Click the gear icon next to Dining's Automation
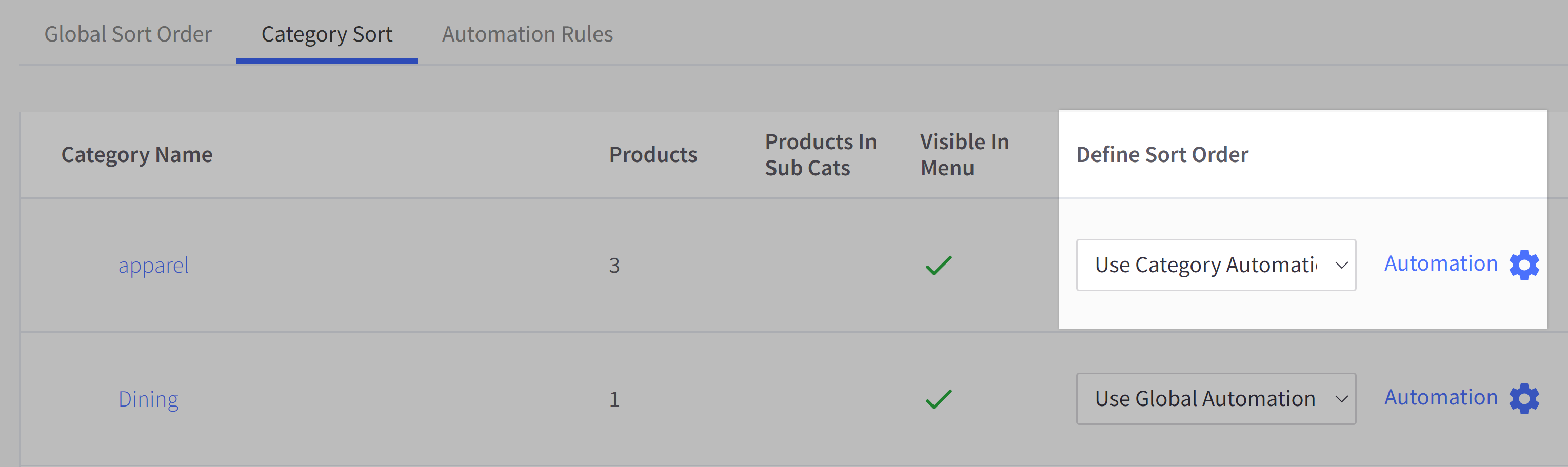 pyautogui.click(x=1524, y=398)
